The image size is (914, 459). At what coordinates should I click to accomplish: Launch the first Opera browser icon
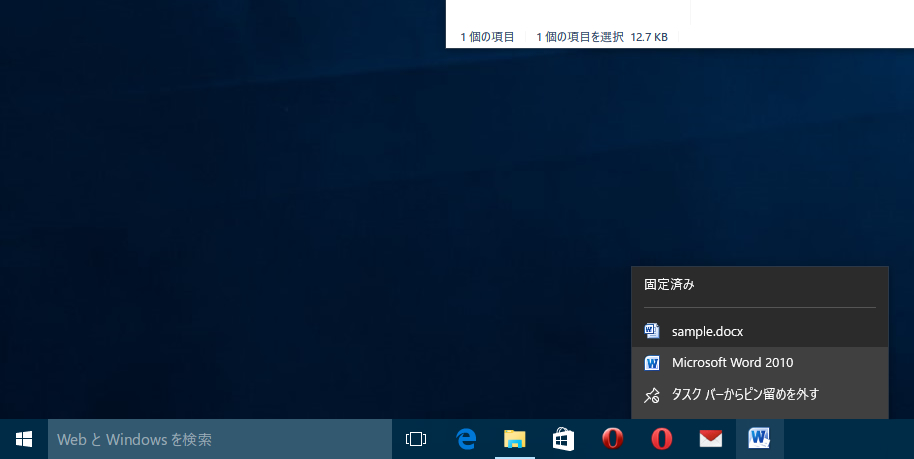pos(613,439)
